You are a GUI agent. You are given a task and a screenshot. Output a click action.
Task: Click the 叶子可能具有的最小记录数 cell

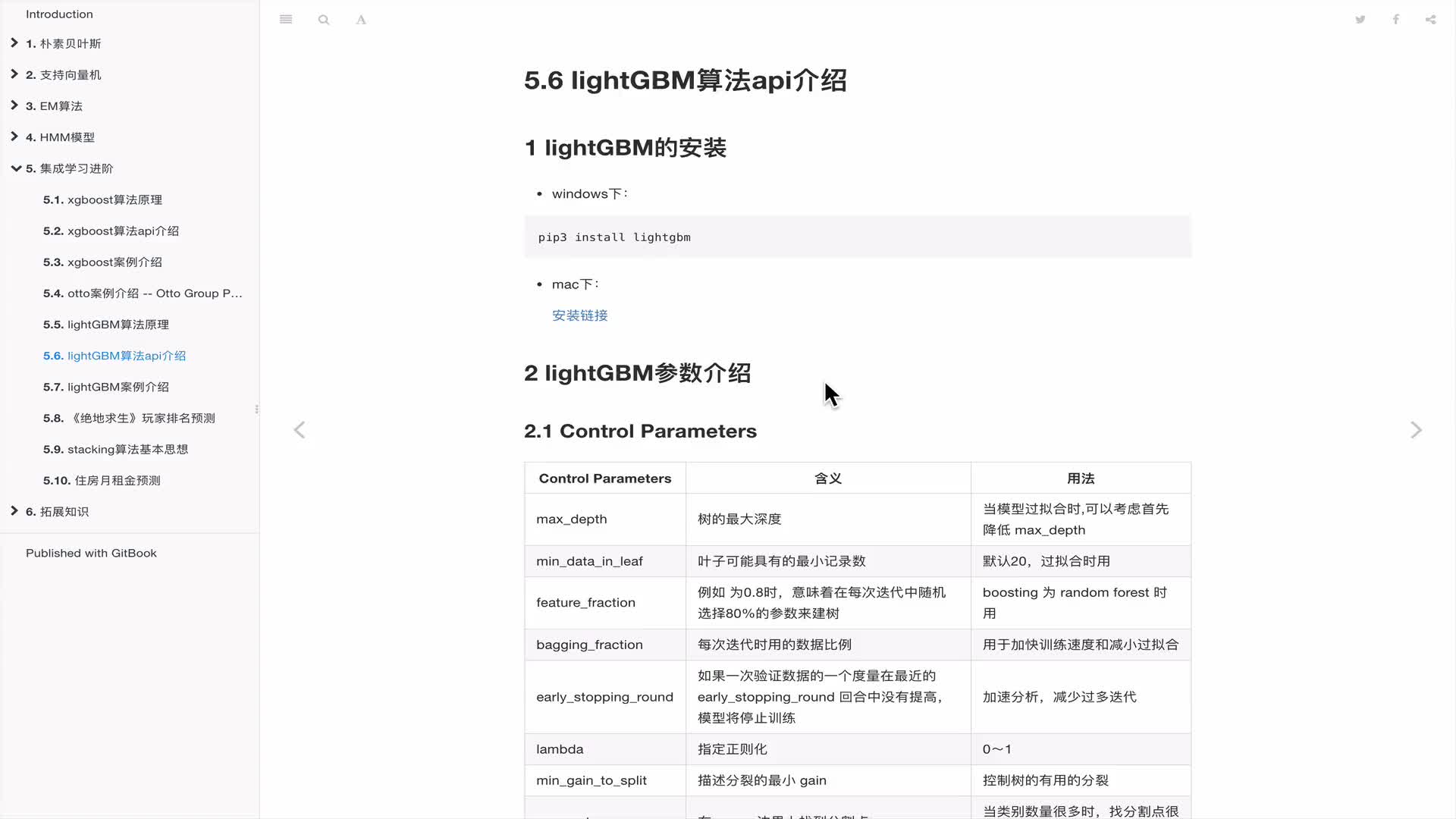tap(828, 561)
